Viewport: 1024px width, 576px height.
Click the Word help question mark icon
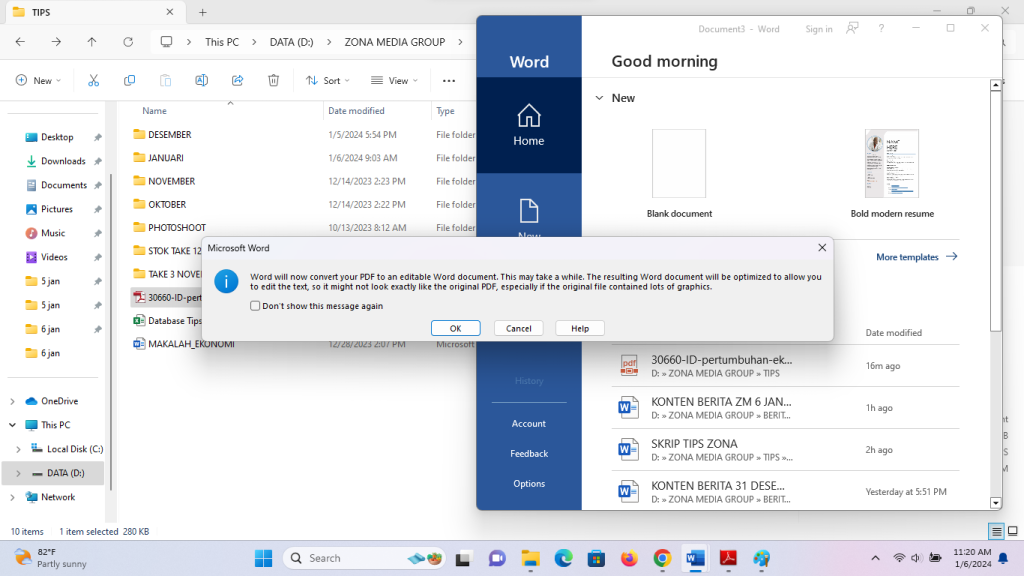[x=881, y=28]
